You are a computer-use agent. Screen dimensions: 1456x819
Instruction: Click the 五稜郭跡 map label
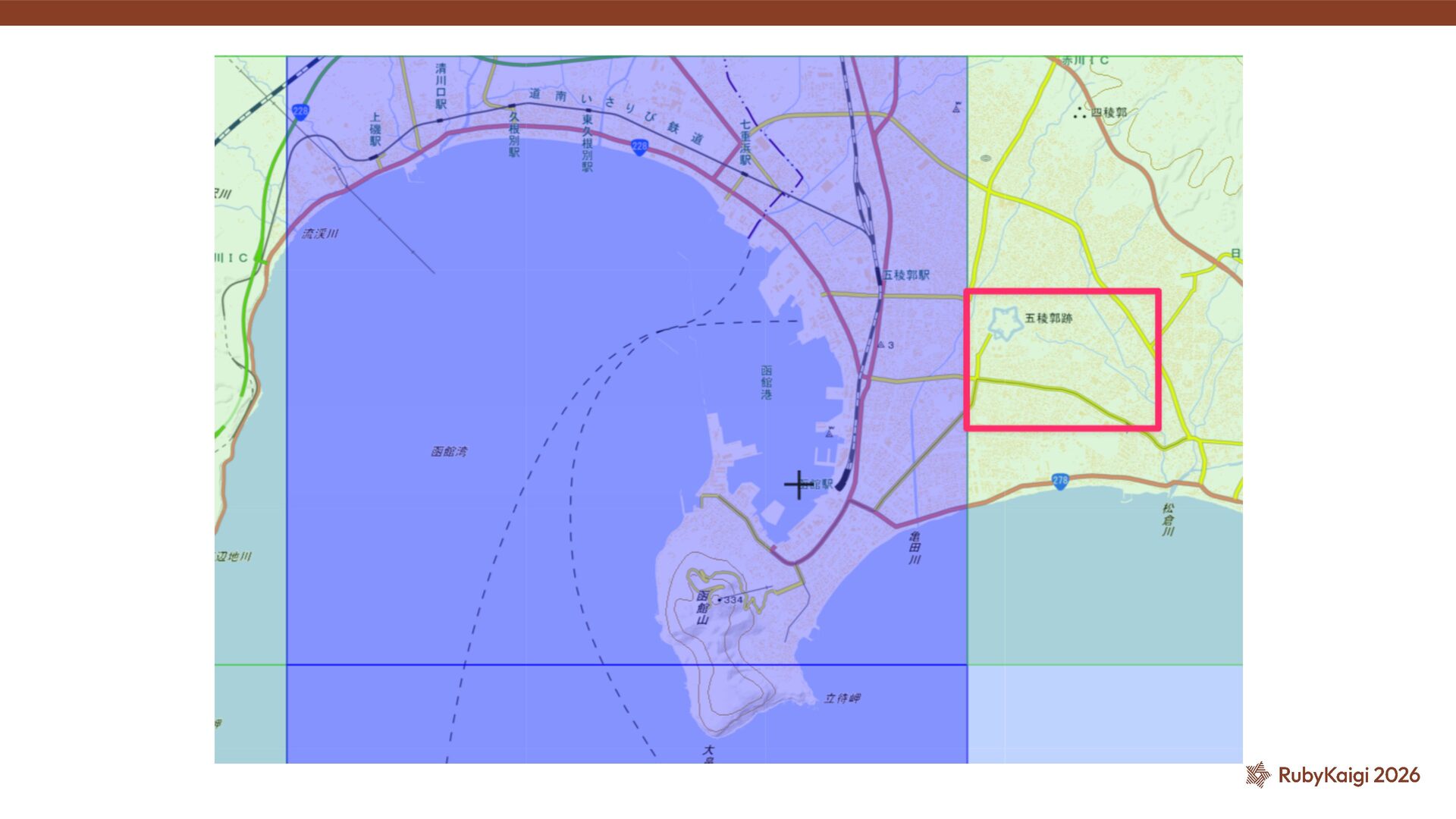click(x=1049, y=318)
